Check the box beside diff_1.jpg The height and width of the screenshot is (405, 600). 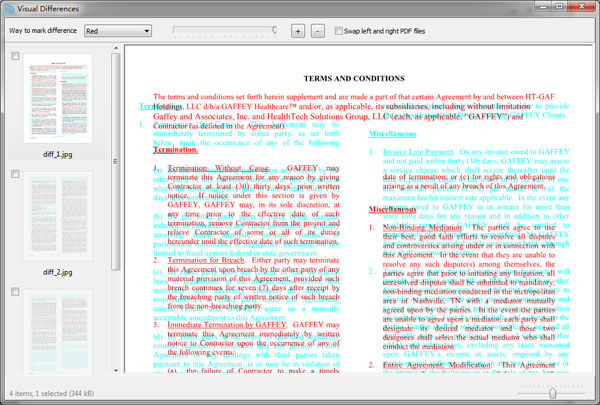(x=15, y=56)
